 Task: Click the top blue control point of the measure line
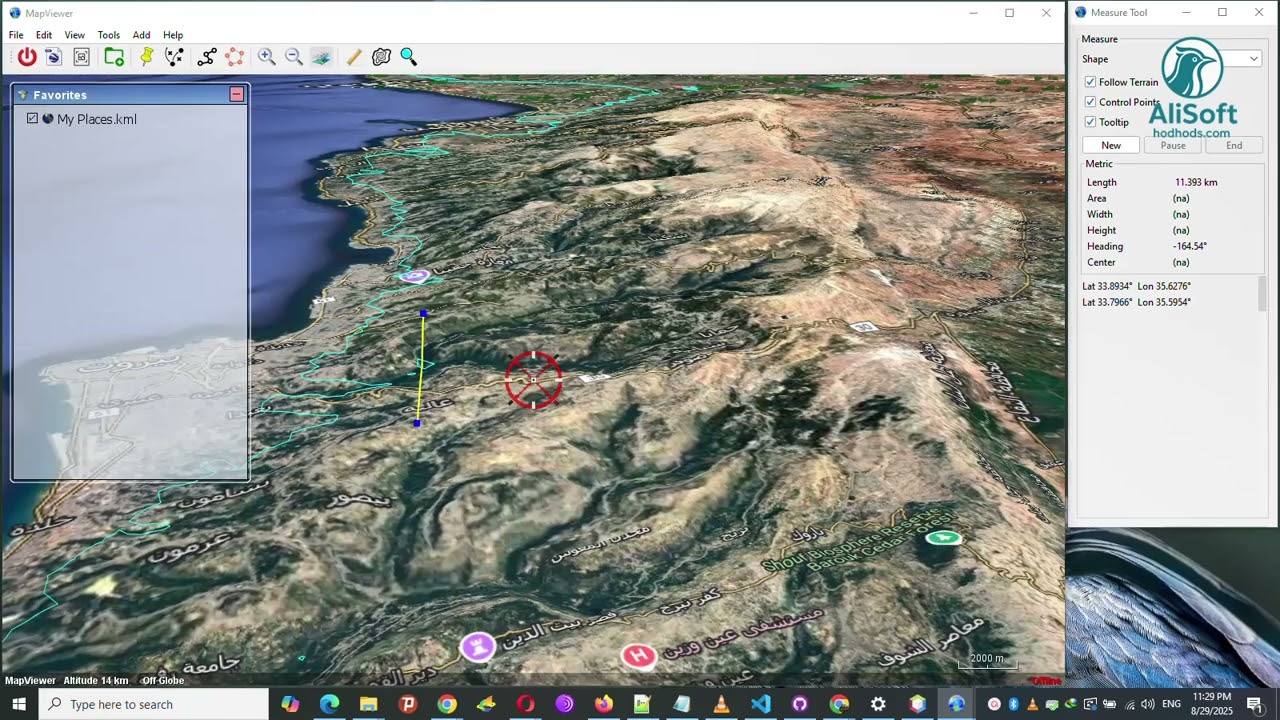pos(424,314)
